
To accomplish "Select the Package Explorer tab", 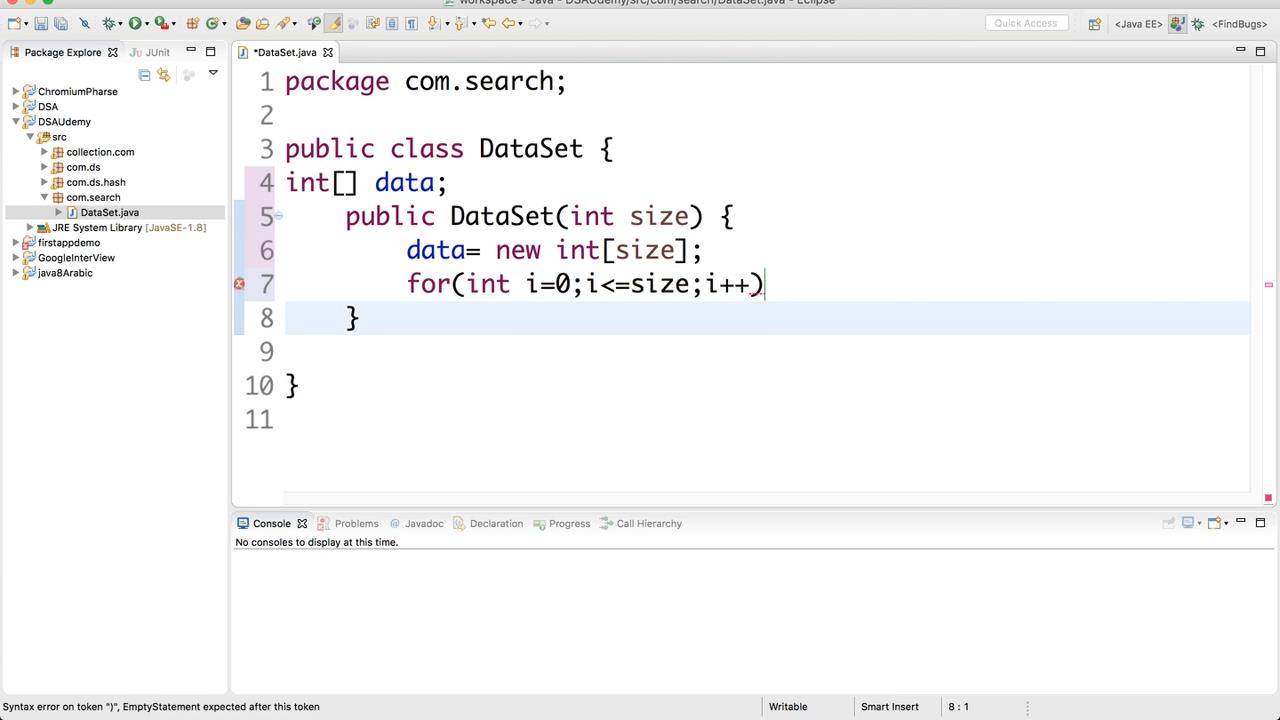I will (x=62, y=52).
